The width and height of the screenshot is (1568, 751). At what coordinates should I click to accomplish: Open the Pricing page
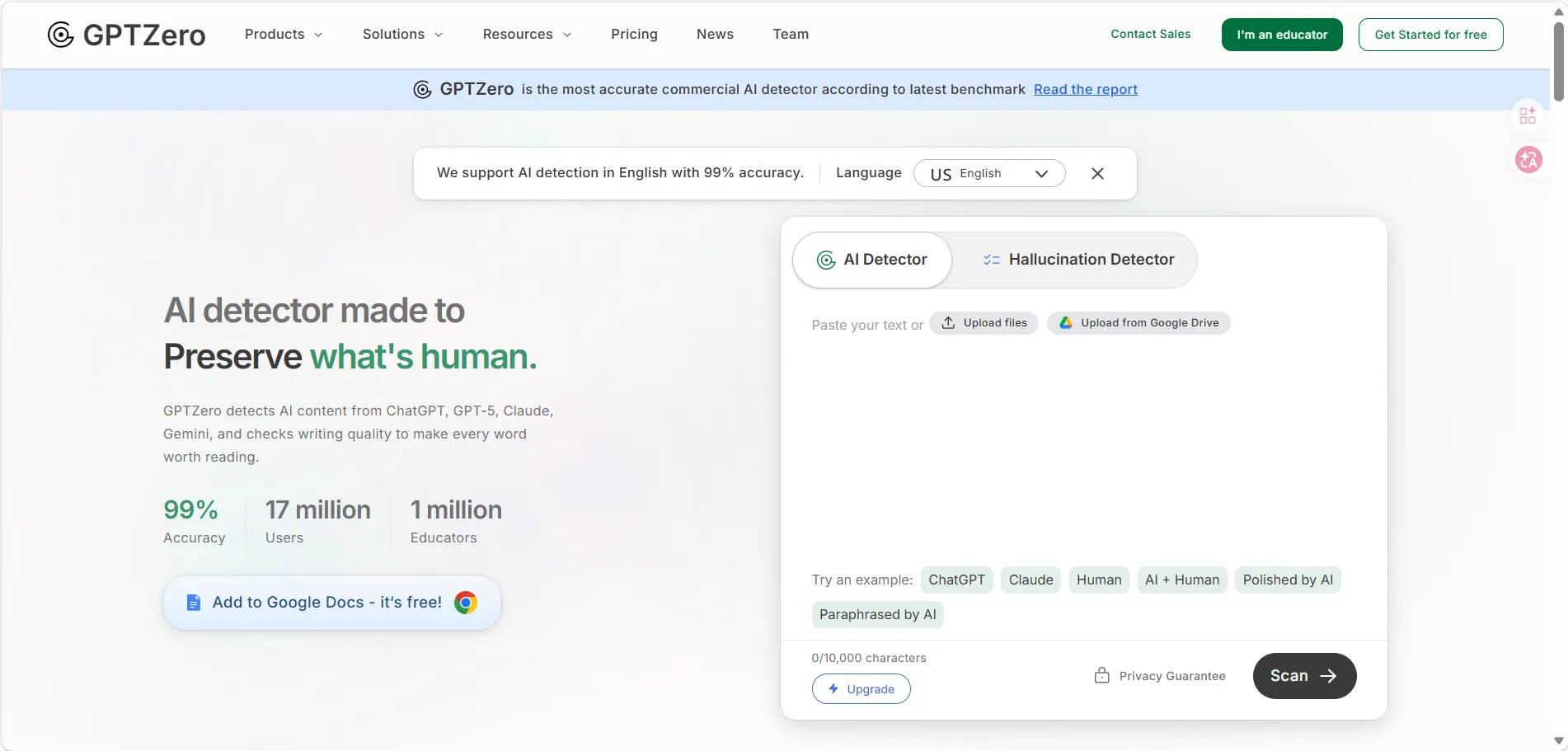pos(634,34)
